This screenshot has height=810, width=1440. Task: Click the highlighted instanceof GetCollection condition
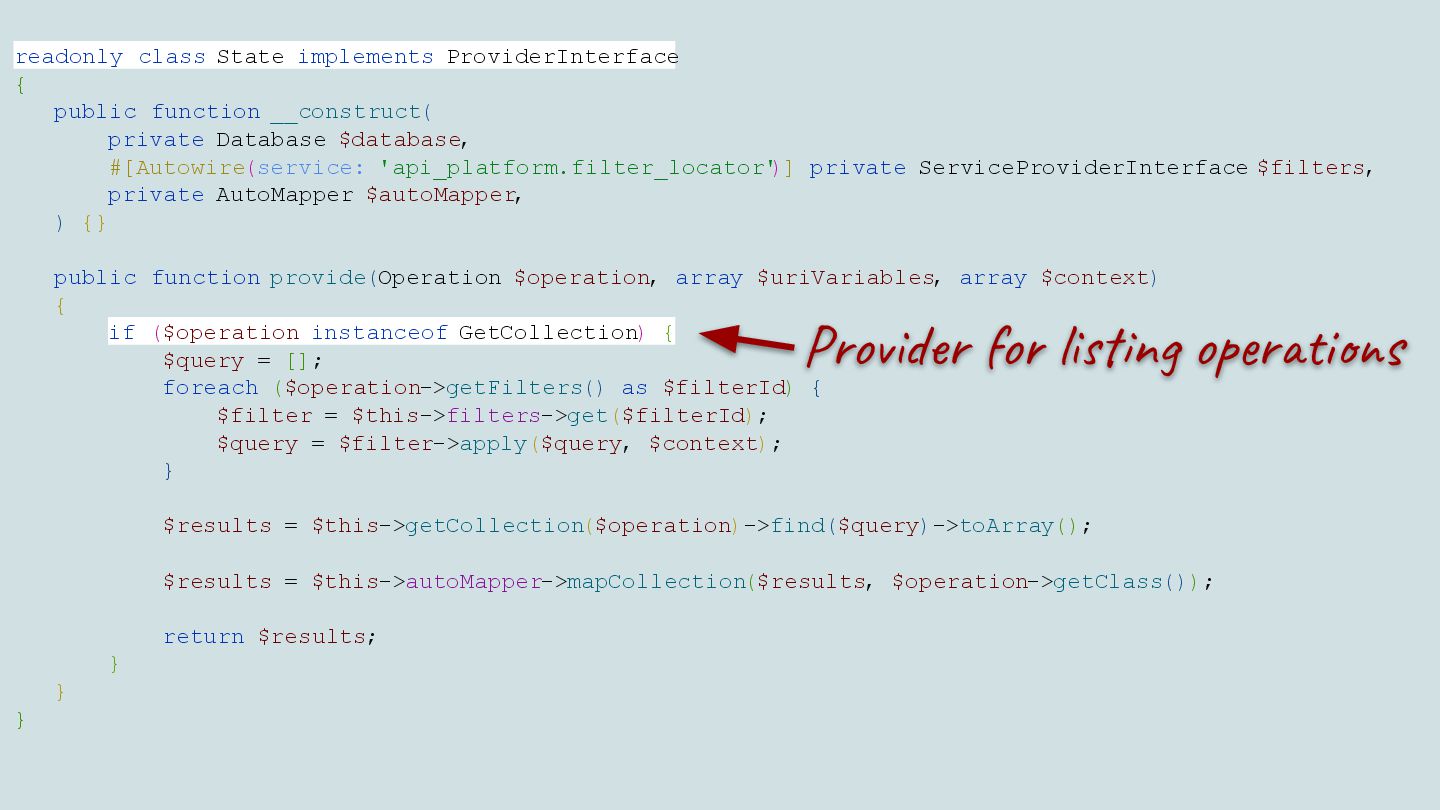click(x=391, y=332)
